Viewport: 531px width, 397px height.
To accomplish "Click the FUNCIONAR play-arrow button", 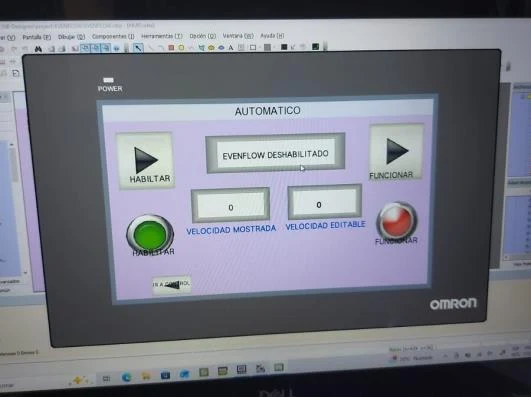I will (396, 152).
